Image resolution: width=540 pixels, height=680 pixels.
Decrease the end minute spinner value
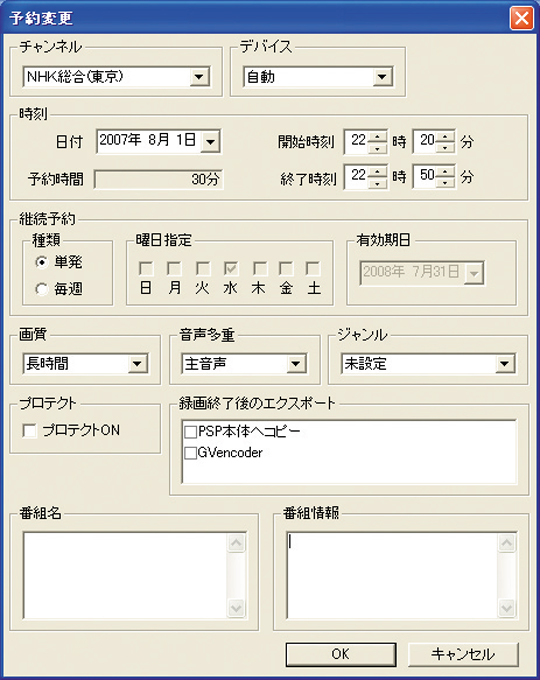[446, 183]
